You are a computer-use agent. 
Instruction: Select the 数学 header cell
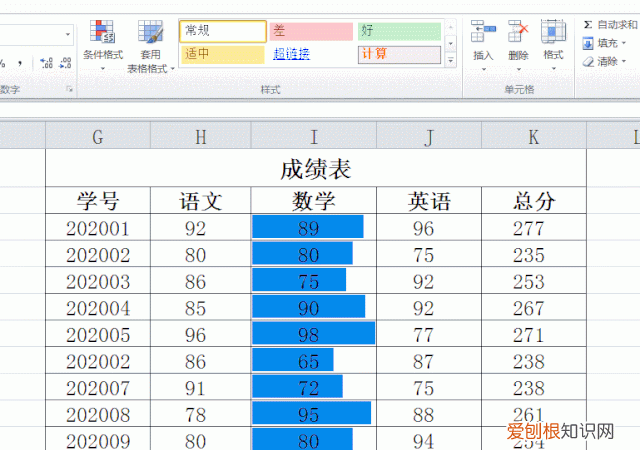[313, 200]
